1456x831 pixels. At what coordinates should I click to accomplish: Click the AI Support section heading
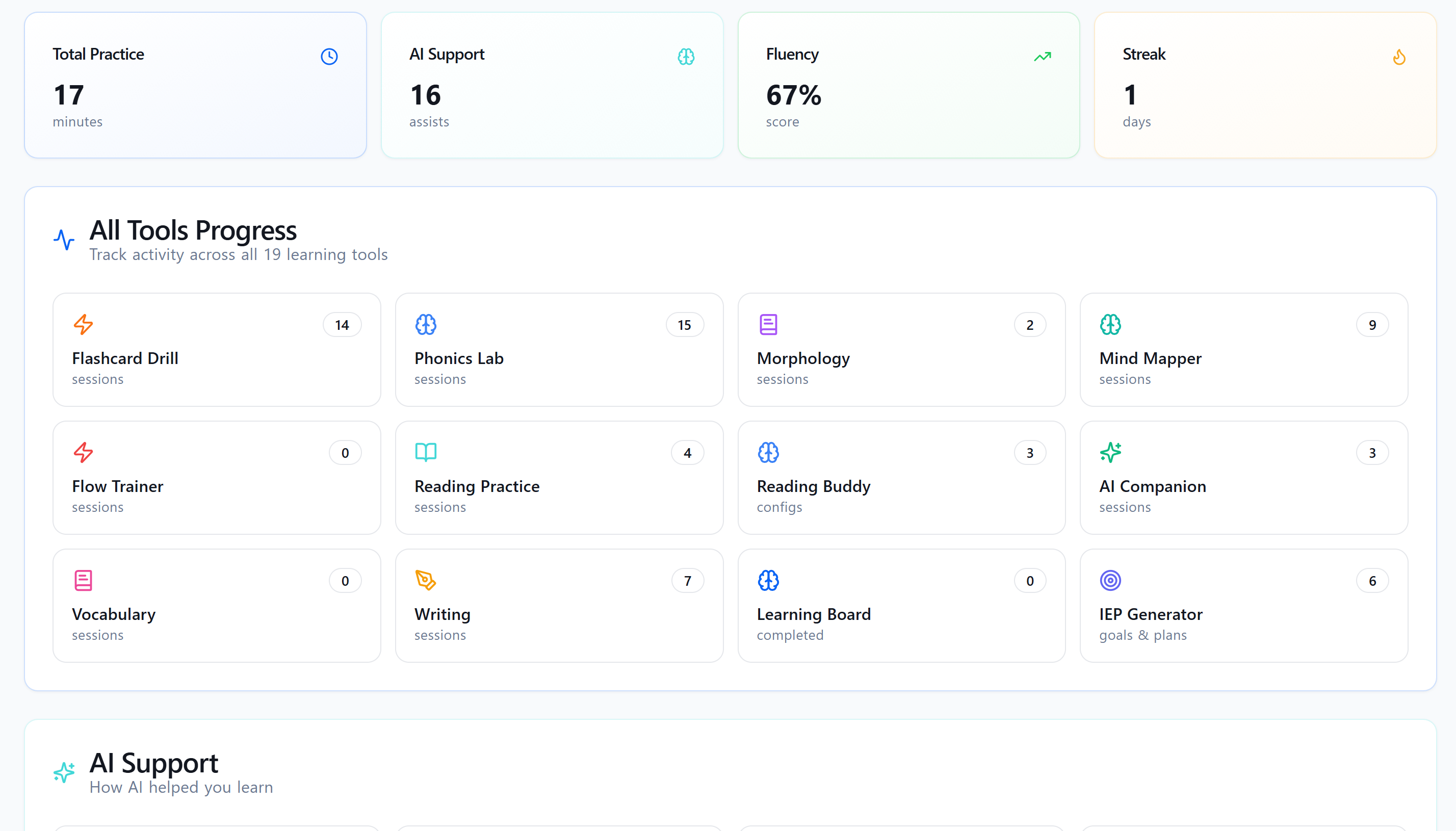[x=153, y=763]
